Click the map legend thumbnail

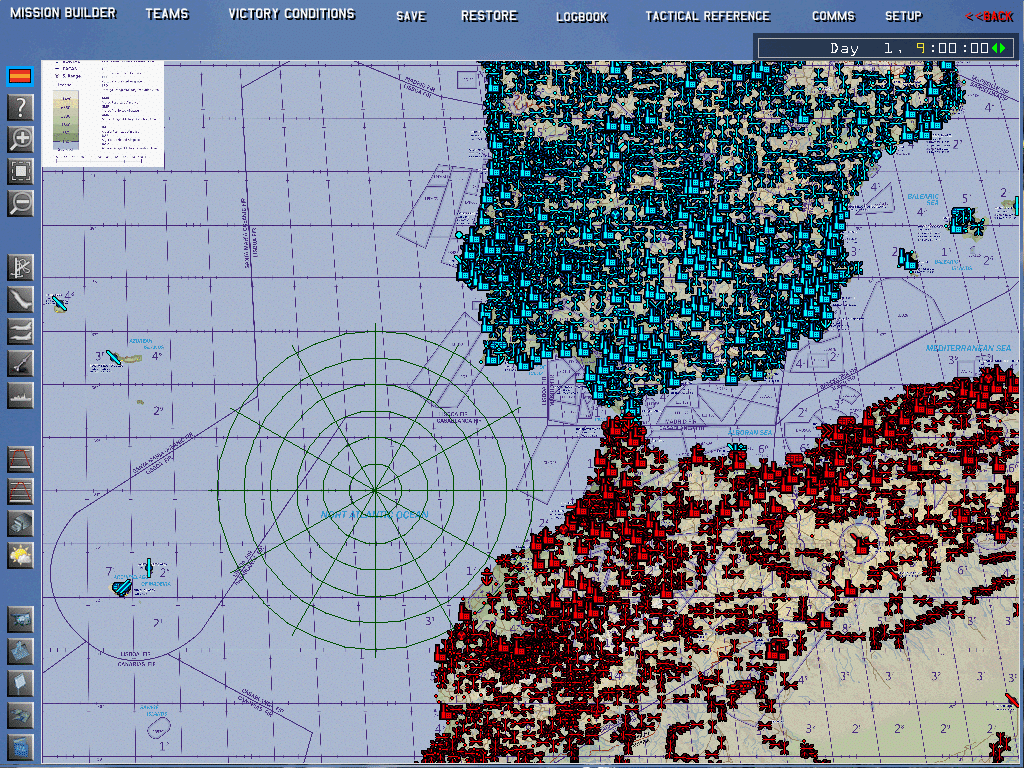pos(103,114)
